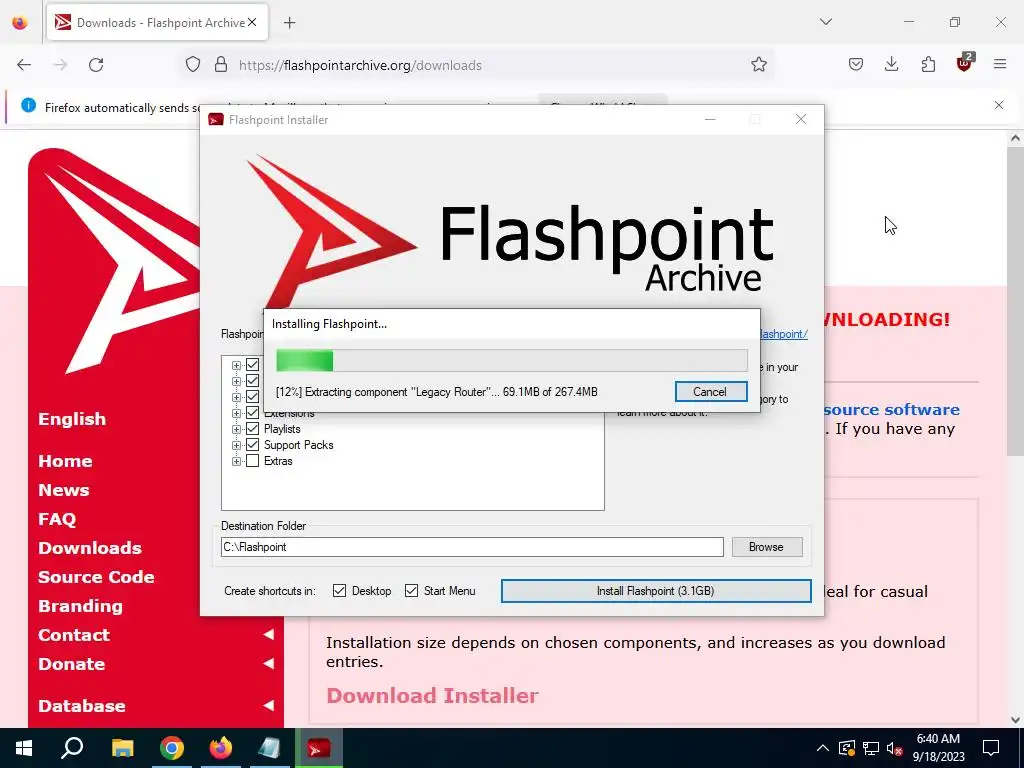1024x768 pixels.
Task: Open the partially hidden lashpoint/ hyperlink
Action: click(784, 334)
